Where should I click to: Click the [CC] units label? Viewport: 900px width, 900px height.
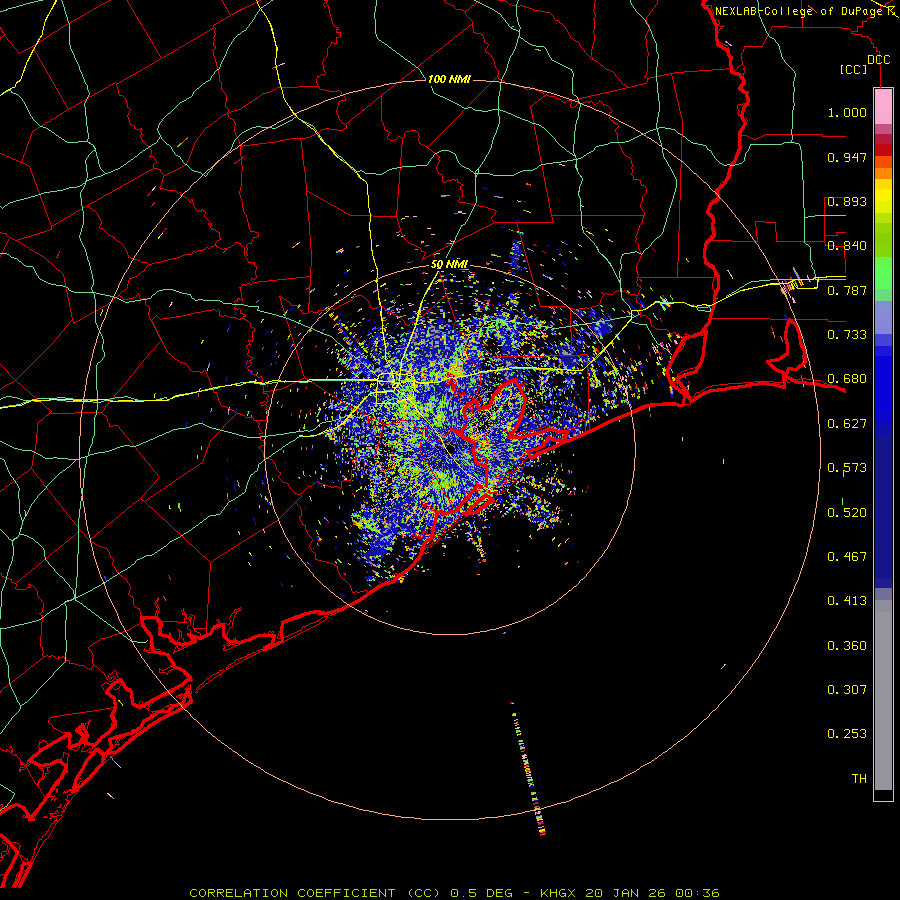tap(854, 69)
